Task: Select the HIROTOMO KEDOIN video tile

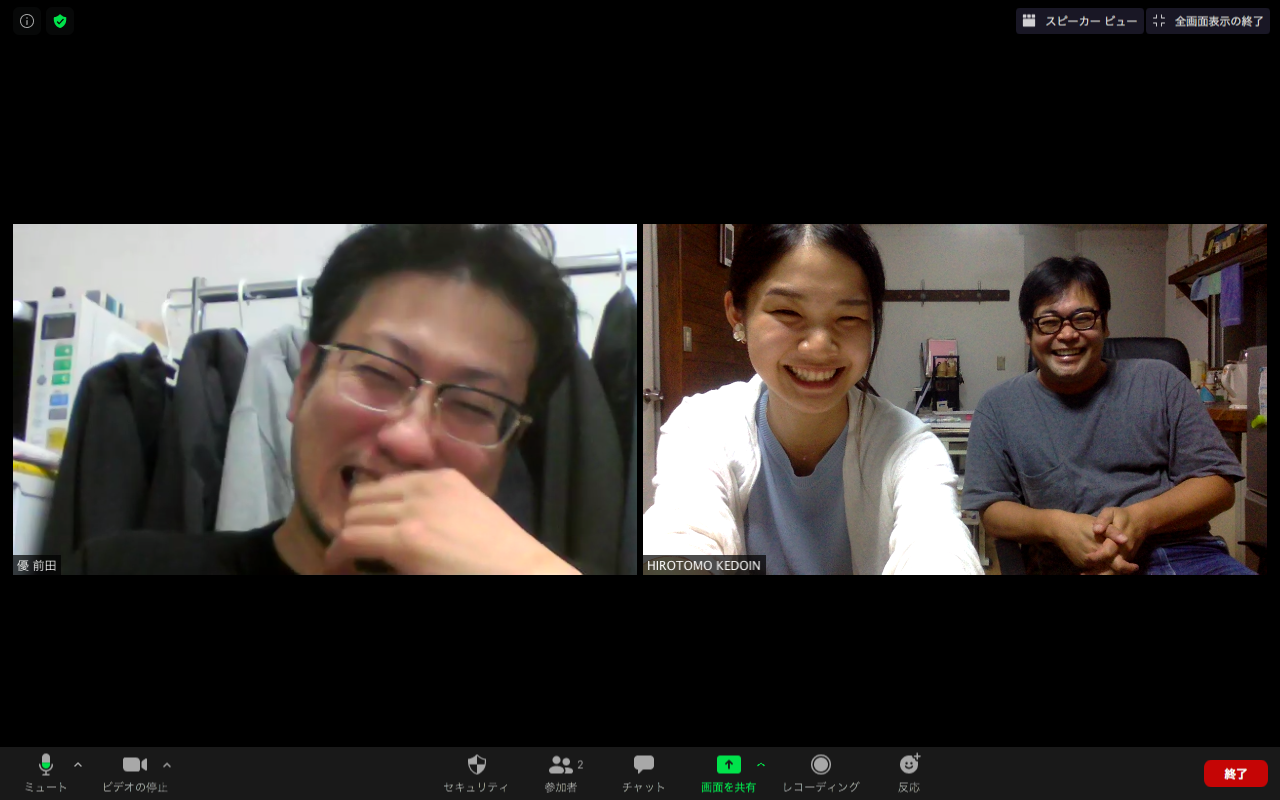Action: pyautogui.click(x=955, y=399)
